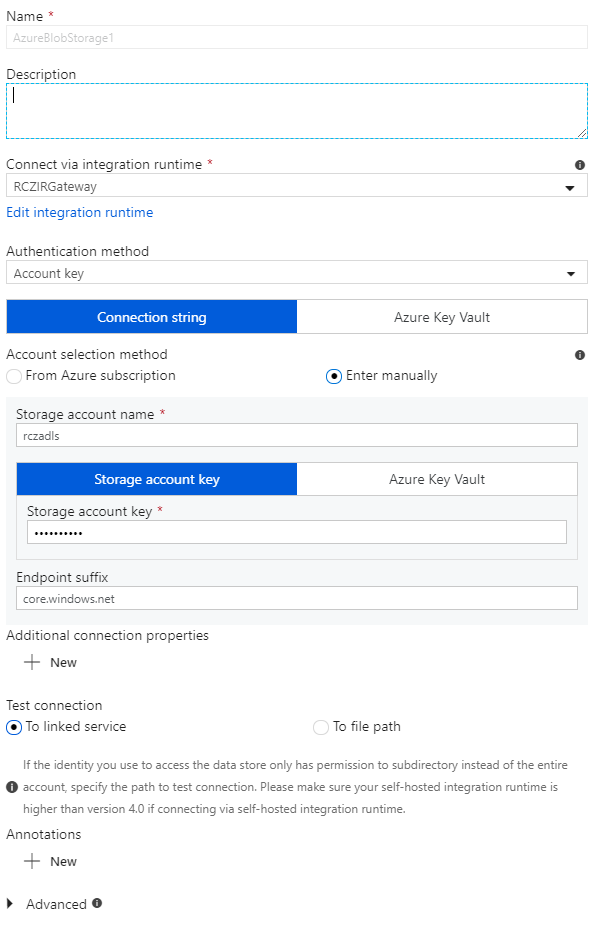
Task: Open the integration runtime dropdown
Action: (297, 185)
